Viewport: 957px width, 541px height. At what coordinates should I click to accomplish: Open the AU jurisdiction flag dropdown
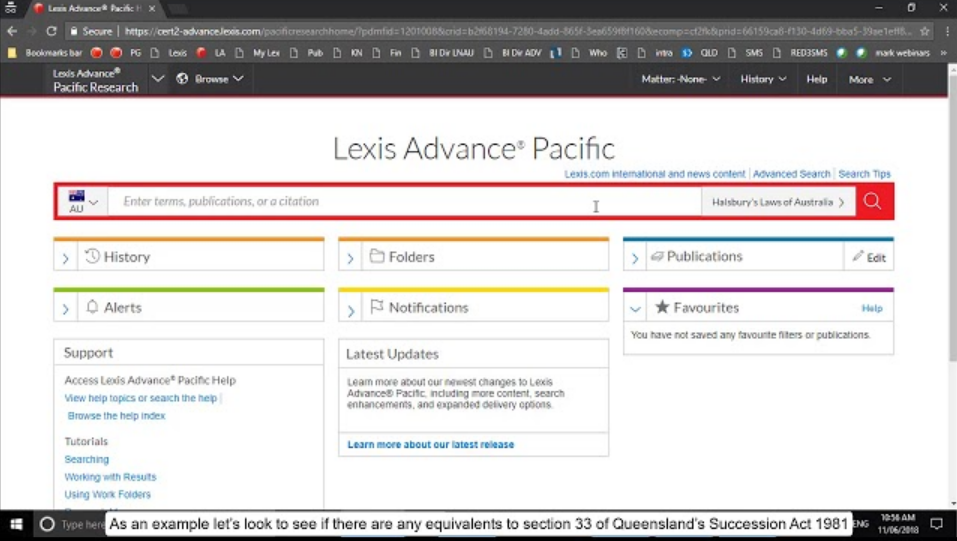[x=83, y=201]
